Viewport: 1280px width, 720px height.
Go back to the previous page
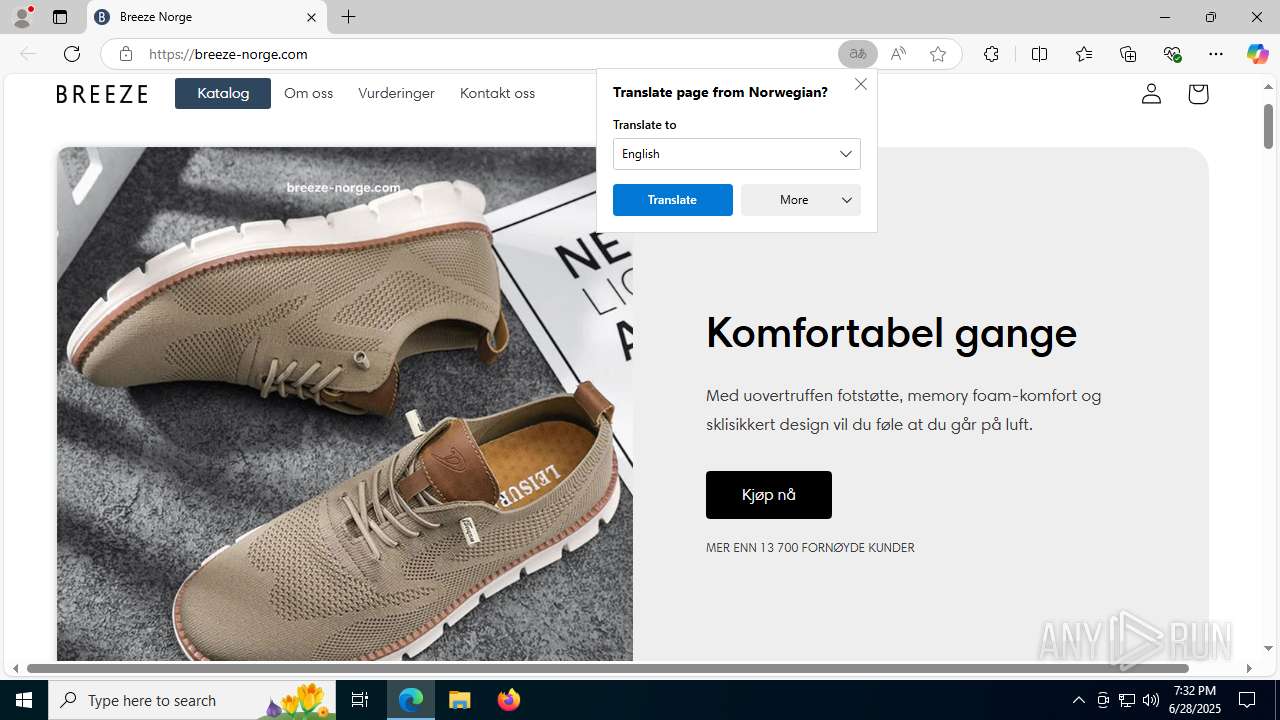click(x=28, y=54)
